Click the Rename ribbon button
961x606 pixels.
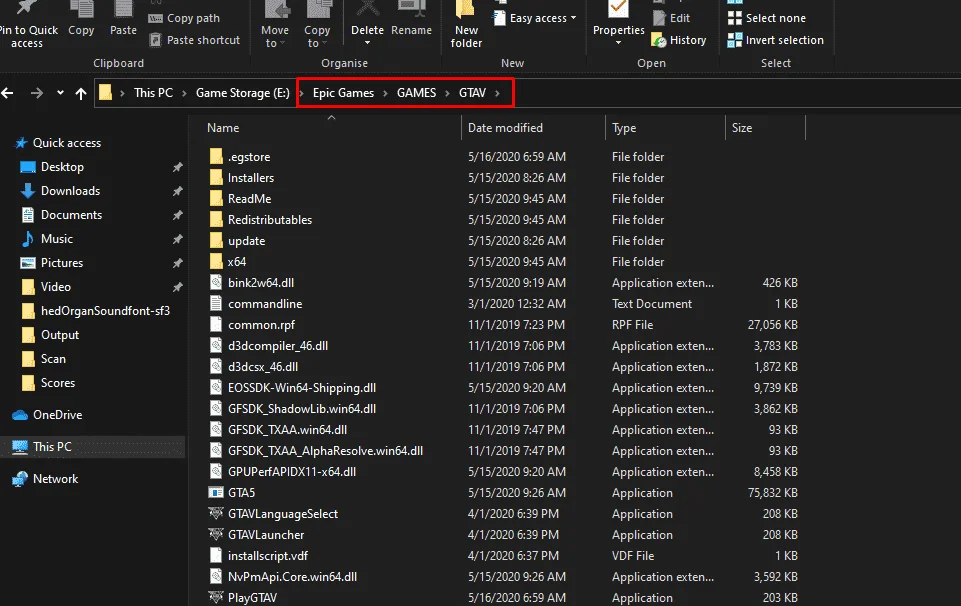[411, 20]
